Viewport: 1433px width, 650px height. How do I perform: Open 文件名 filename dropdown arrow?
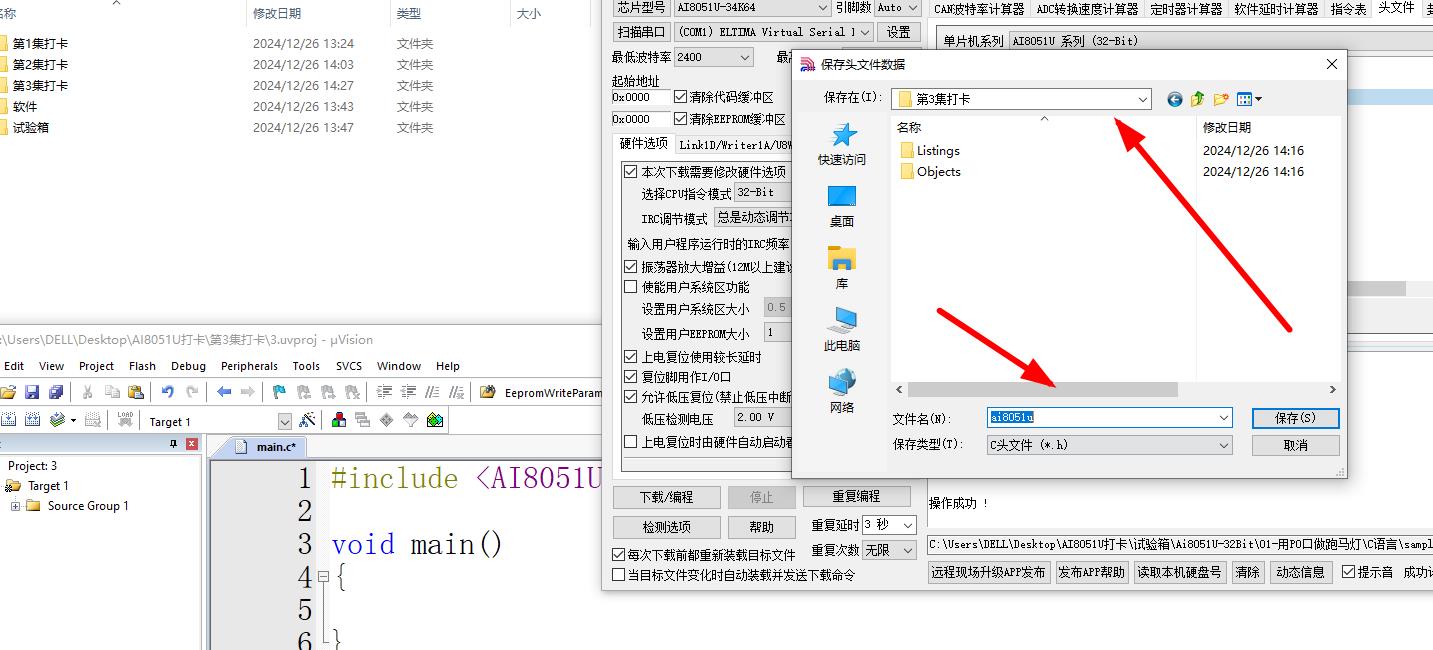coord(1224,418)
